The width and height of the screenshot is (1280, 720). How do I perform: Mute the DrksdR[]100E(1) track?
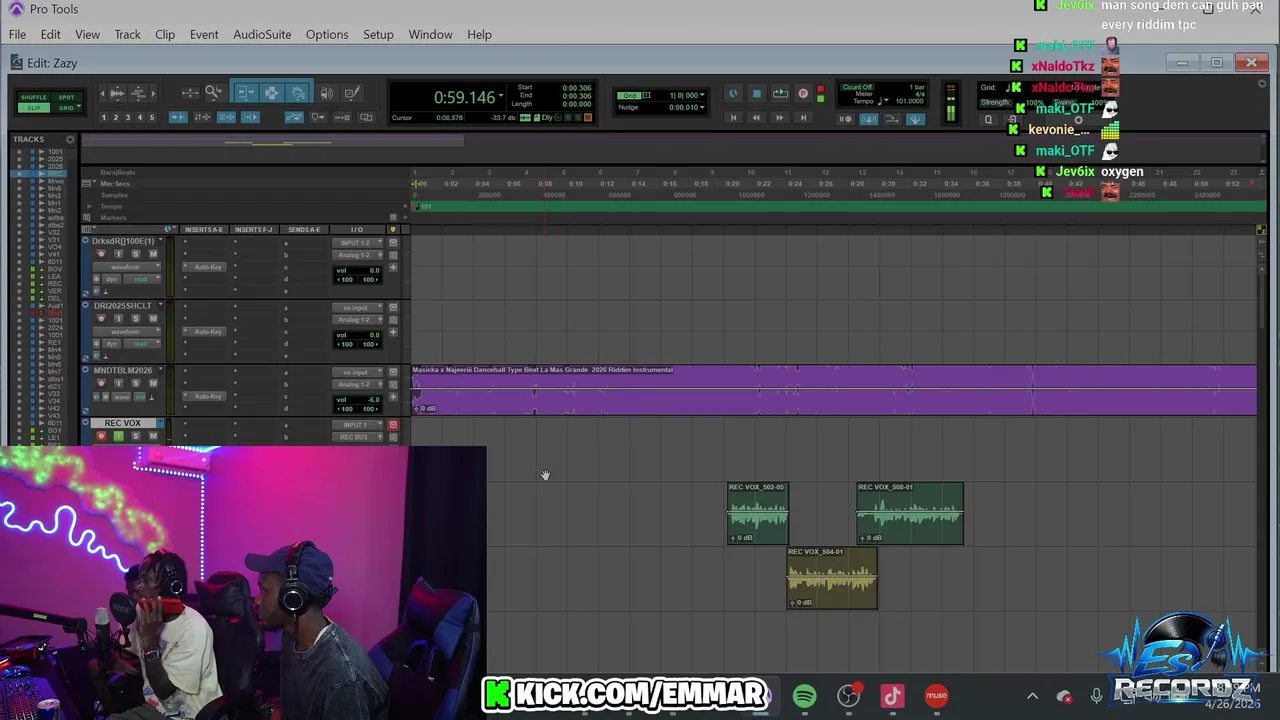pyautogui.click(x=153, y=254)
